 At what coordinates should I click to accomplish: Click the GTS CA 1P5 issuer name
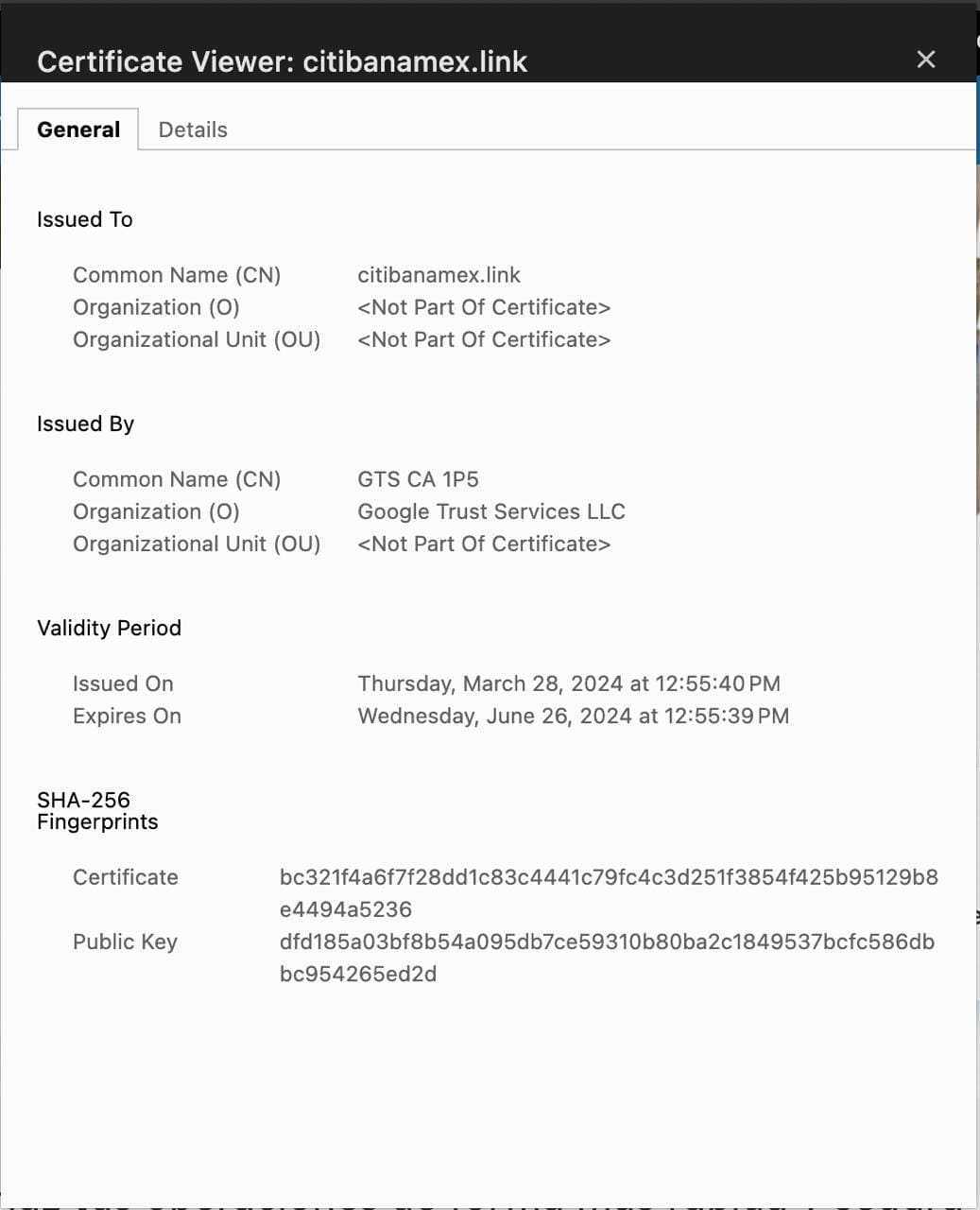[x=418, y=479]
